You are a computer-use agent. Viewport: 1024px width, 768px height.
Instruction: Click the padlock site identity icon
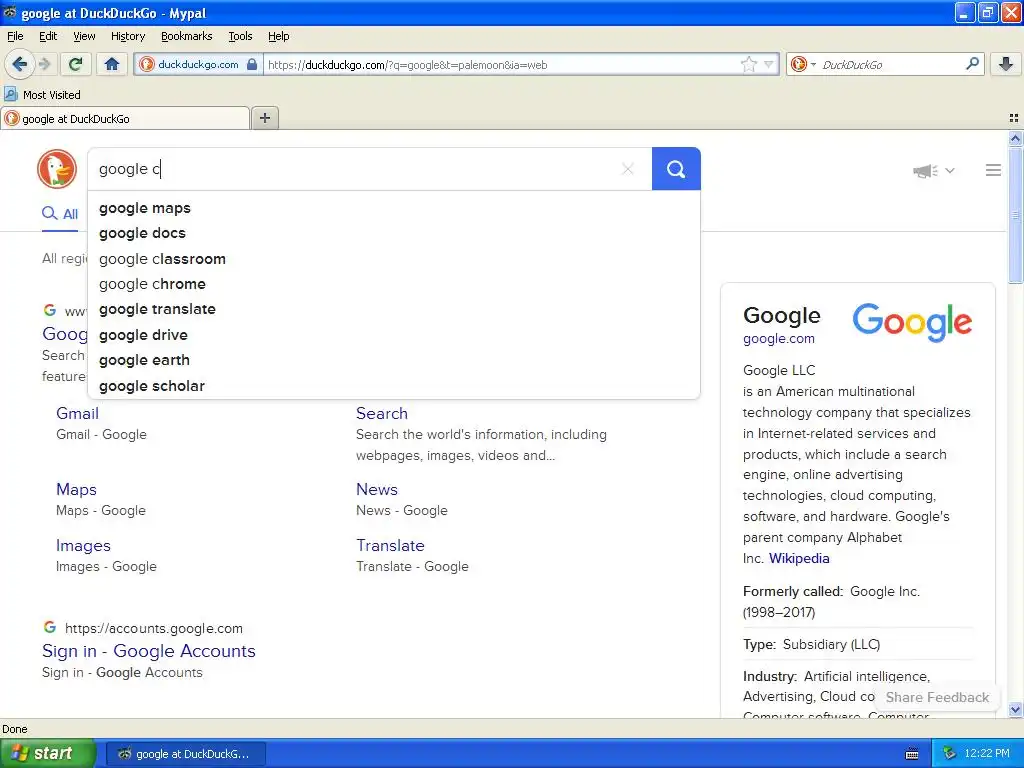[x=251, y=64]
